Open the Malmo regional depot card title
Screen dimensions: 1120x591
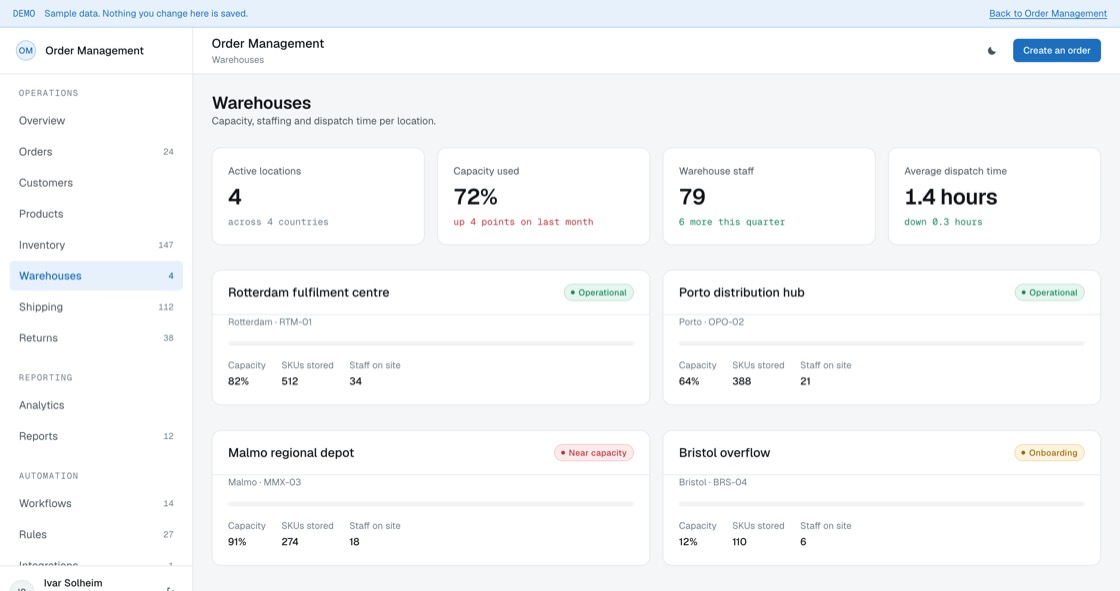(x=291, y=453)
